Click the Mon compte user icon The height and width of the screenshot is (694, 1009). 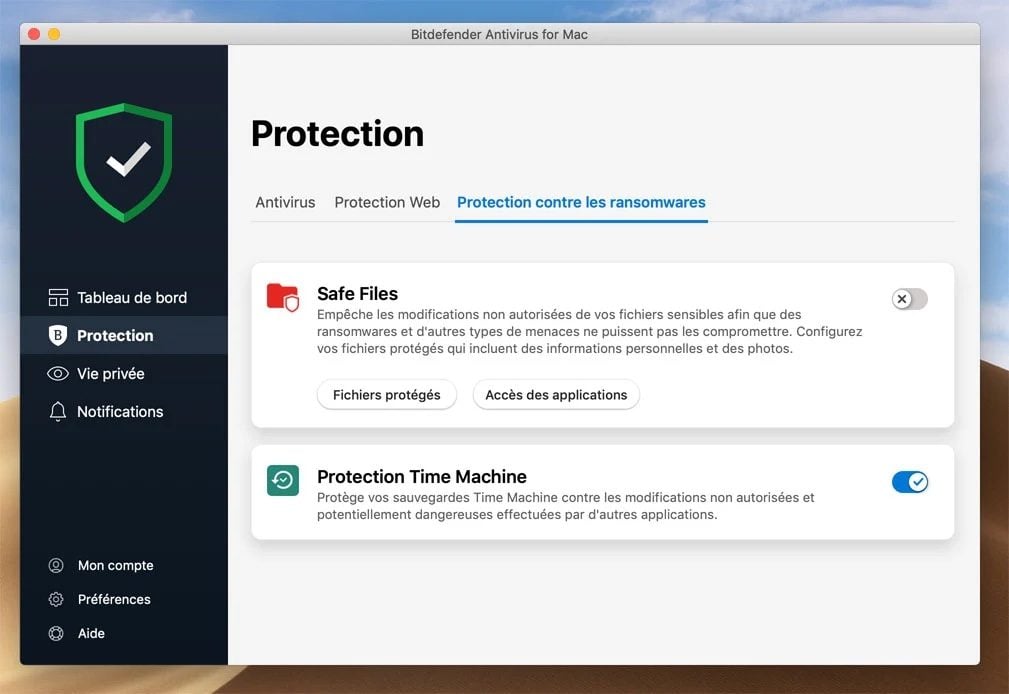point(56,565)
